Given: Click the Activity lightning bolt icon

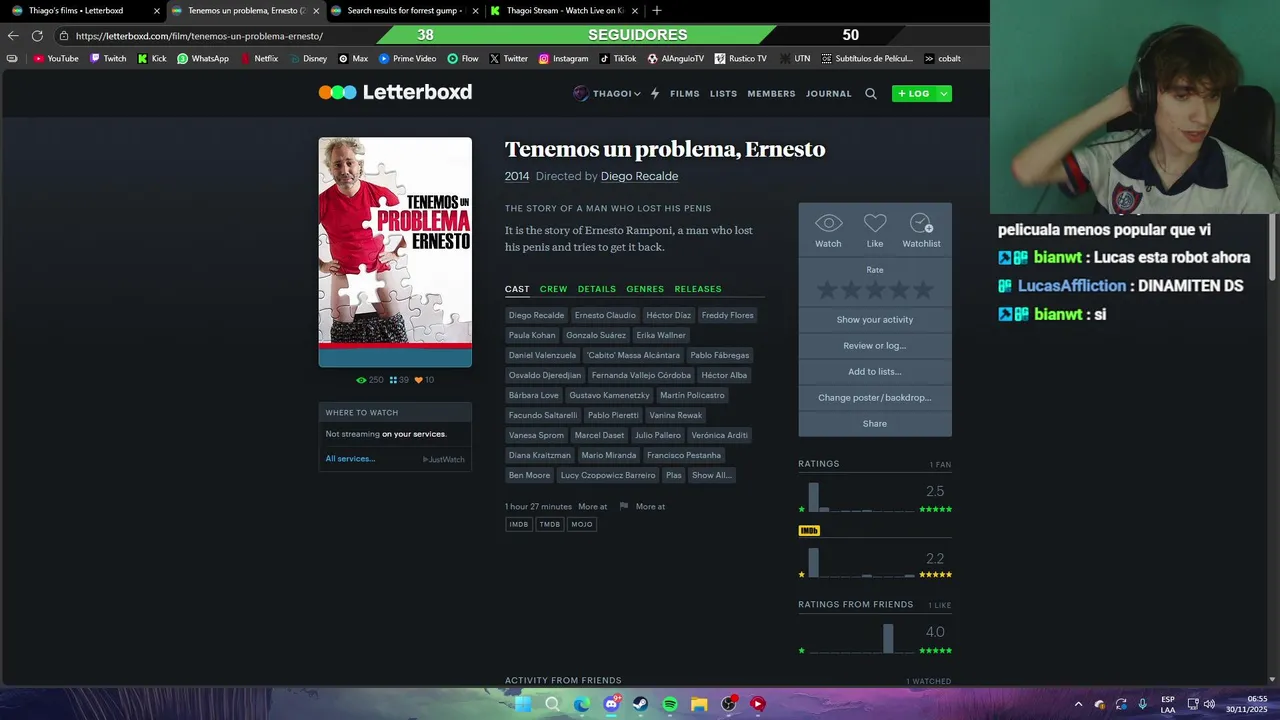Looking at the screenshot, I should click(655, 93).
